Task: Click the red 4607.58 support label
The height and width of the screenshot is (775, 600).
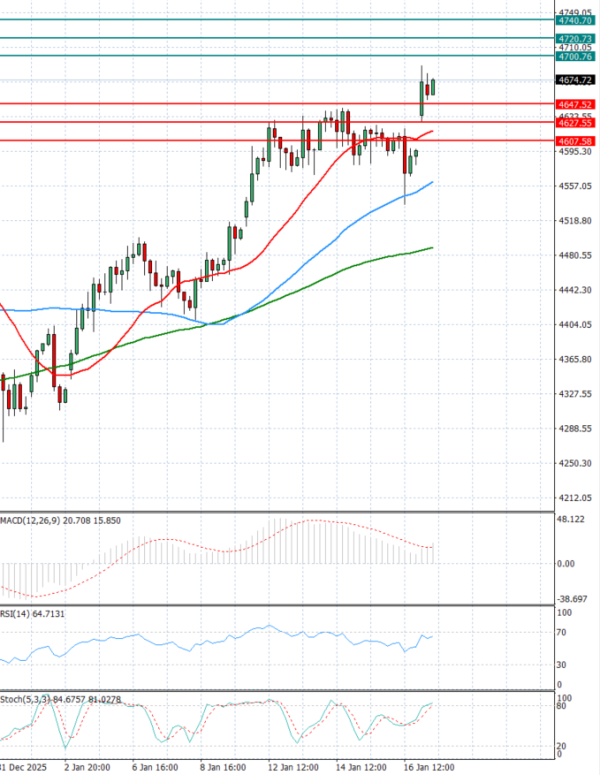Action: coord(577,142)
